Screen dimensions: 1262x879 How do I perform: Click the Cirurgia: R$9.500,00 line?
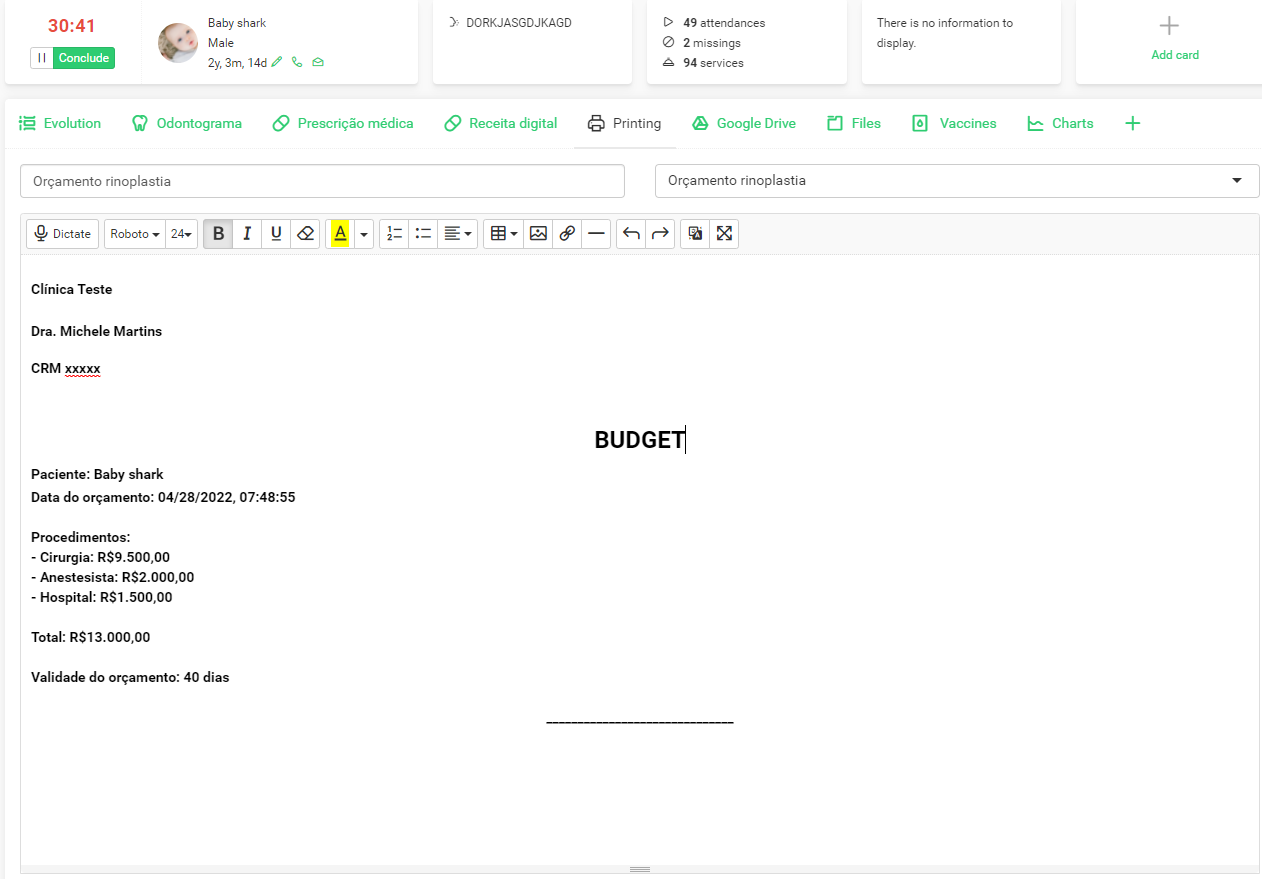coord(101,557)
